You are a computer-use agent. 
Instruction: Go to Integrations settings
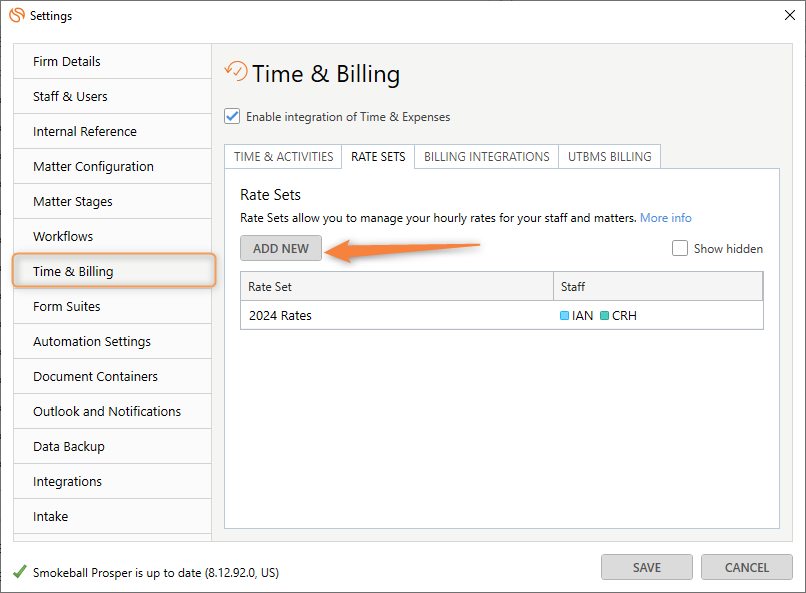[113, 481]
